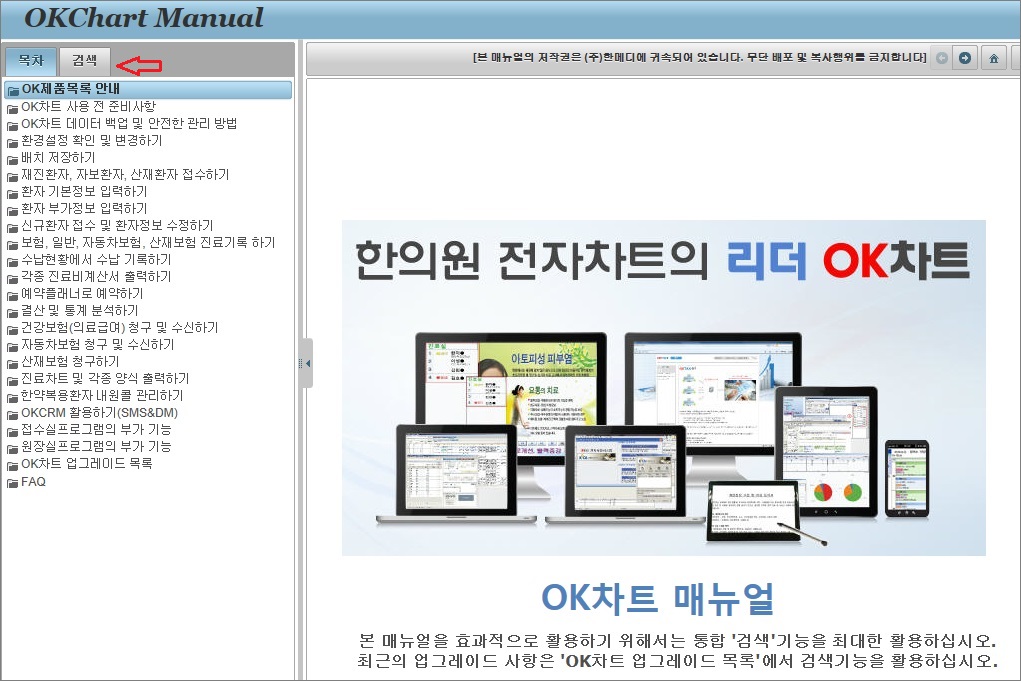Go forward with the right arrow button

pos(965,59)
